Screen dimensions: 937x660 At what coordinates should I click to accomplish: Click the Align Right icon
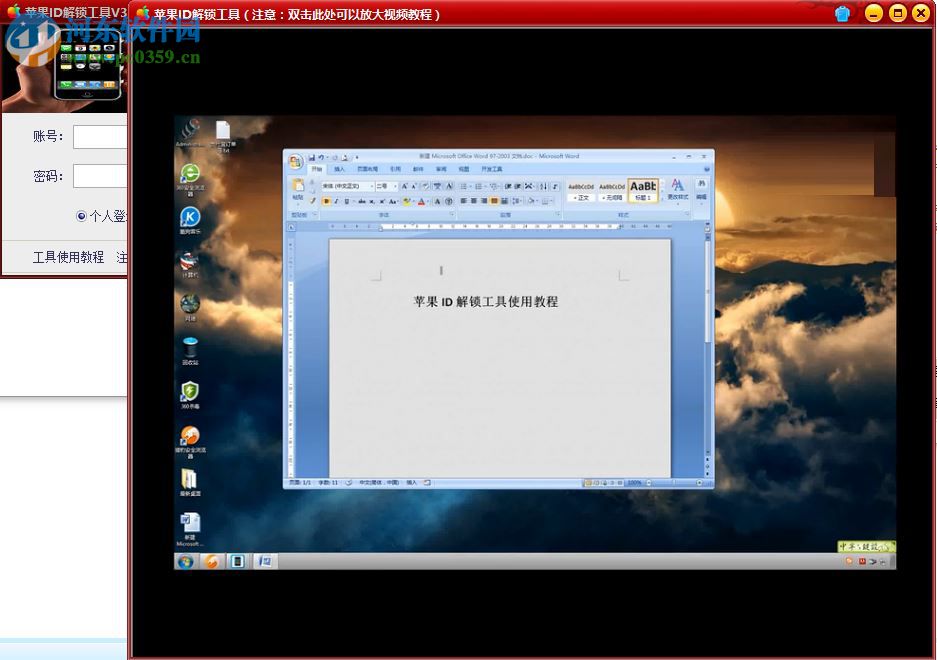(484, 201)
